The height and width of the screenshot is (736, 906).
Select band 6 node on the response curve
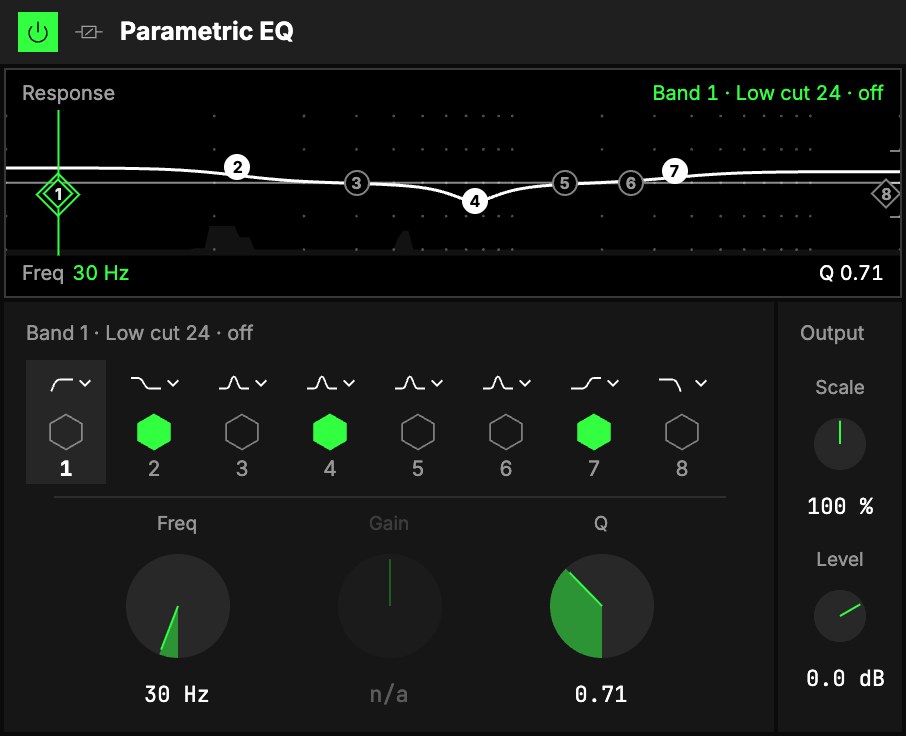630,183
